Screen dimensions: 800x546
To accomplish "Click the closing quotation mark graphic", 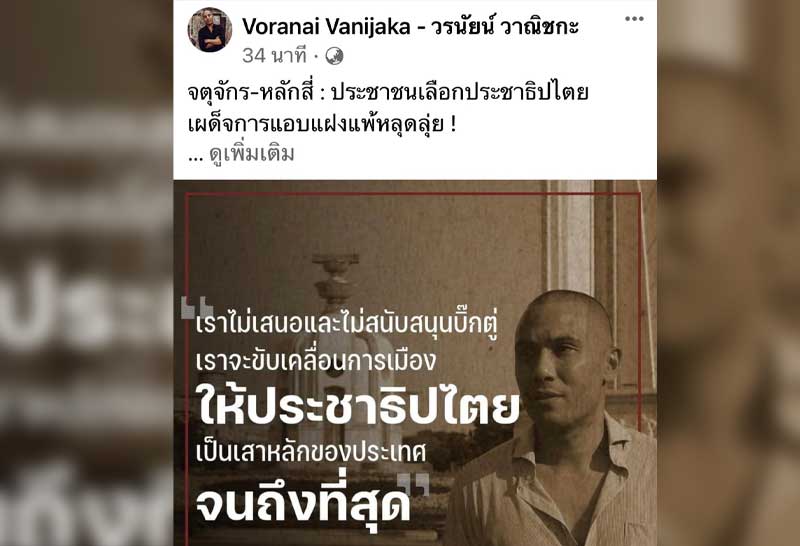I will click(414, 485).
